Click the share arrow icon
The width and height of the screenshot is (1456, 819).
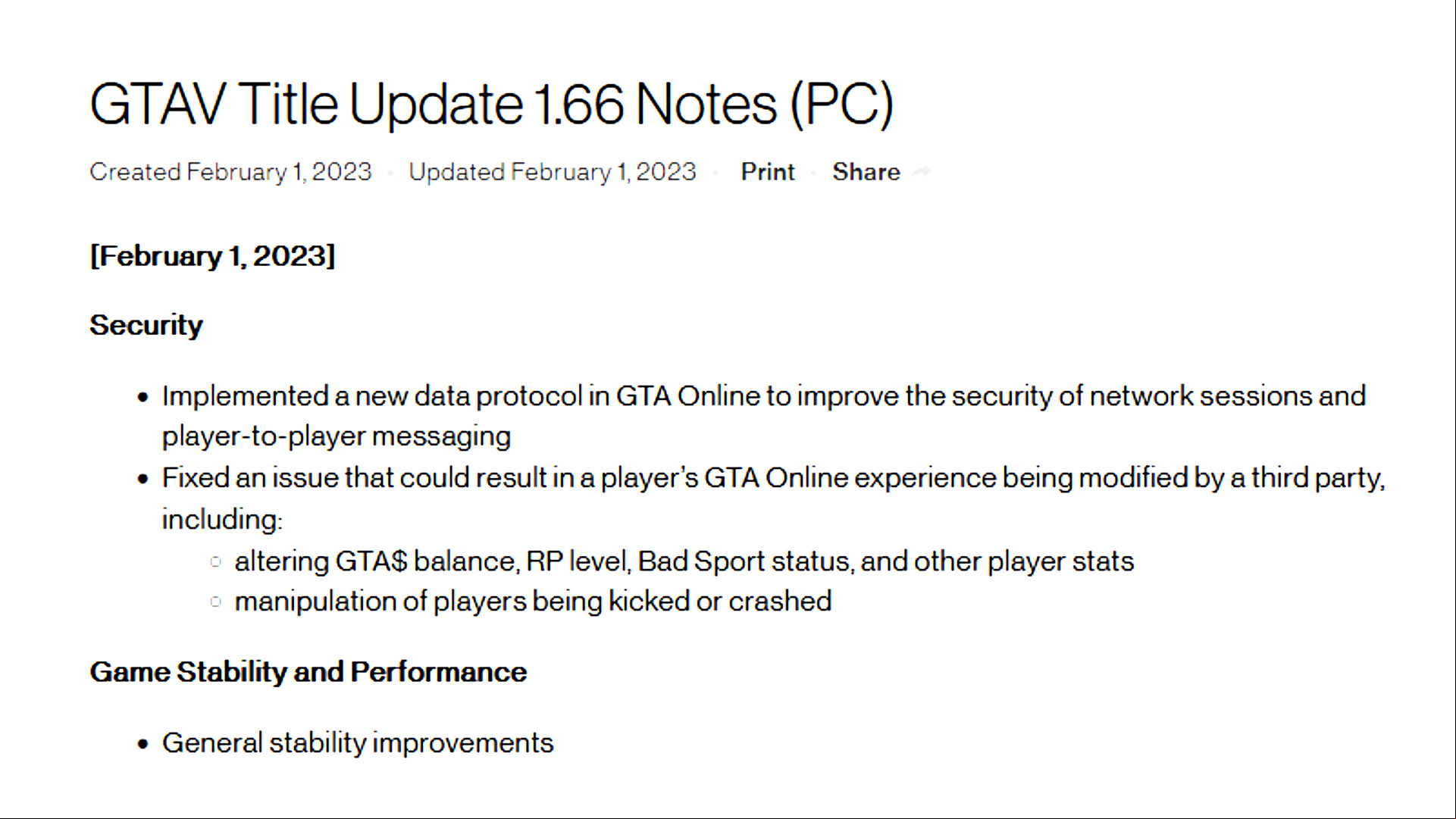(x=922, y=172)
